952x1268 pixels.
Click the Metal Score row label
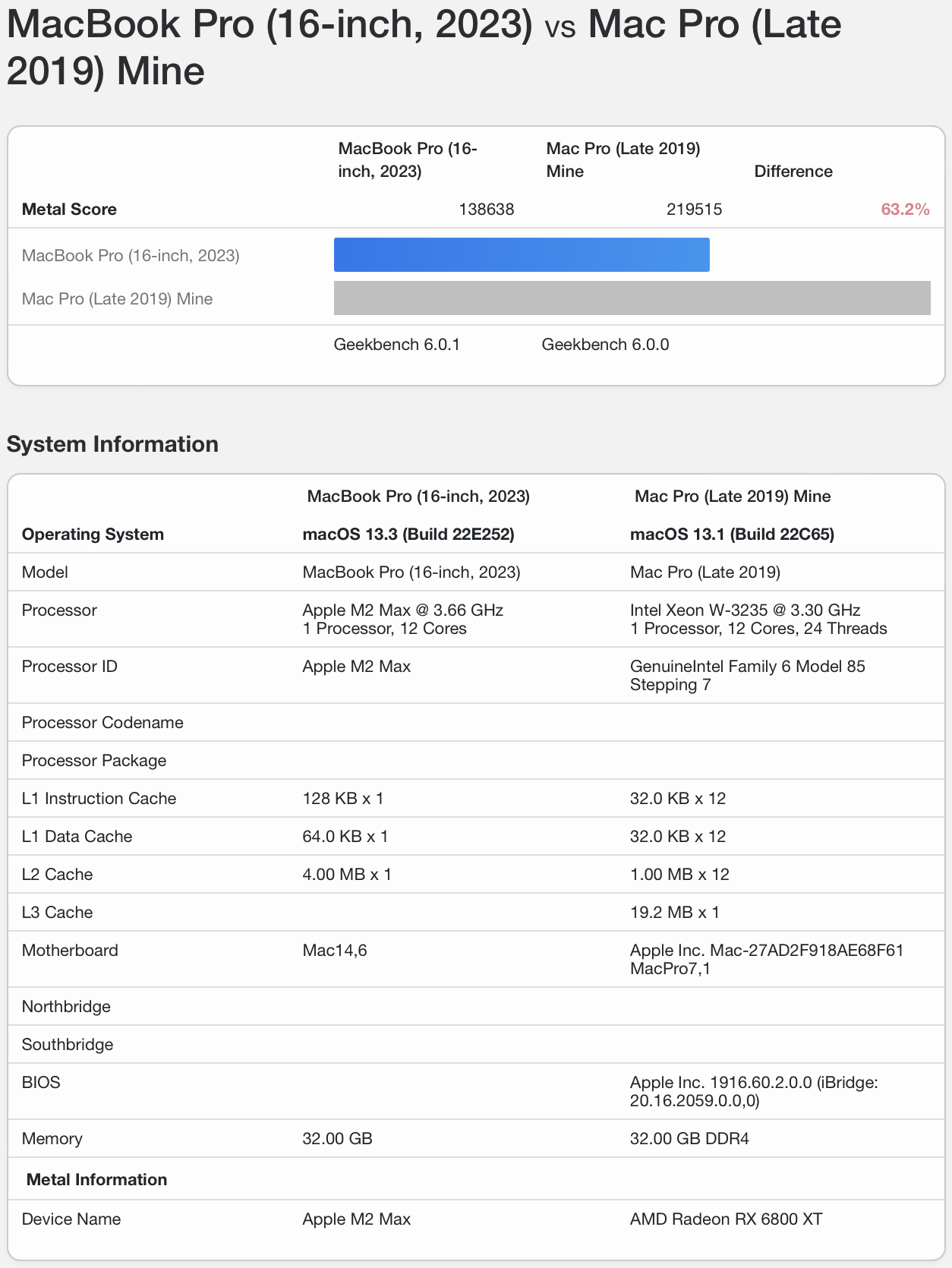click(x=69, y=210)
